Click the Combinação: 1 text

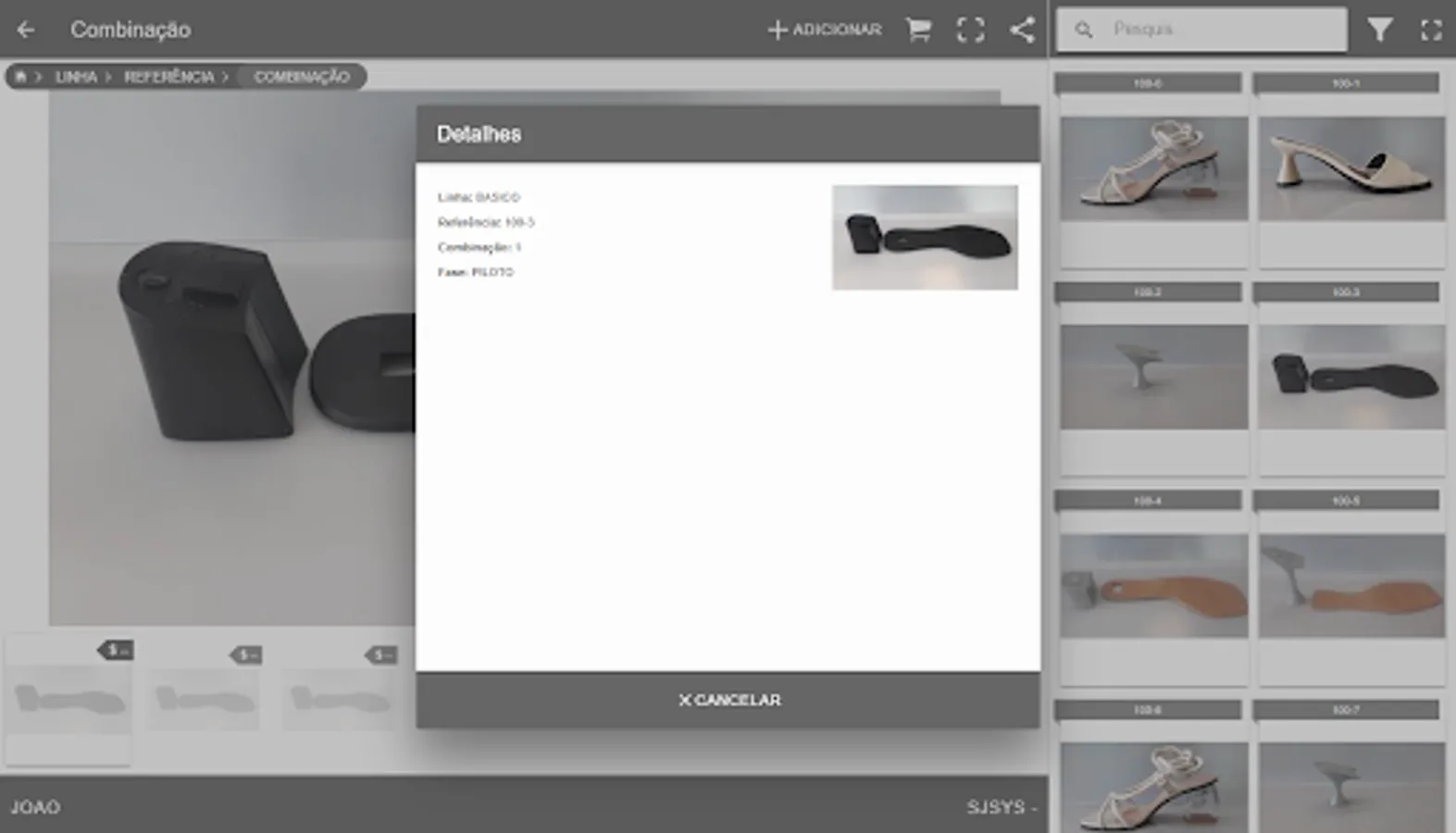(479, 247)
